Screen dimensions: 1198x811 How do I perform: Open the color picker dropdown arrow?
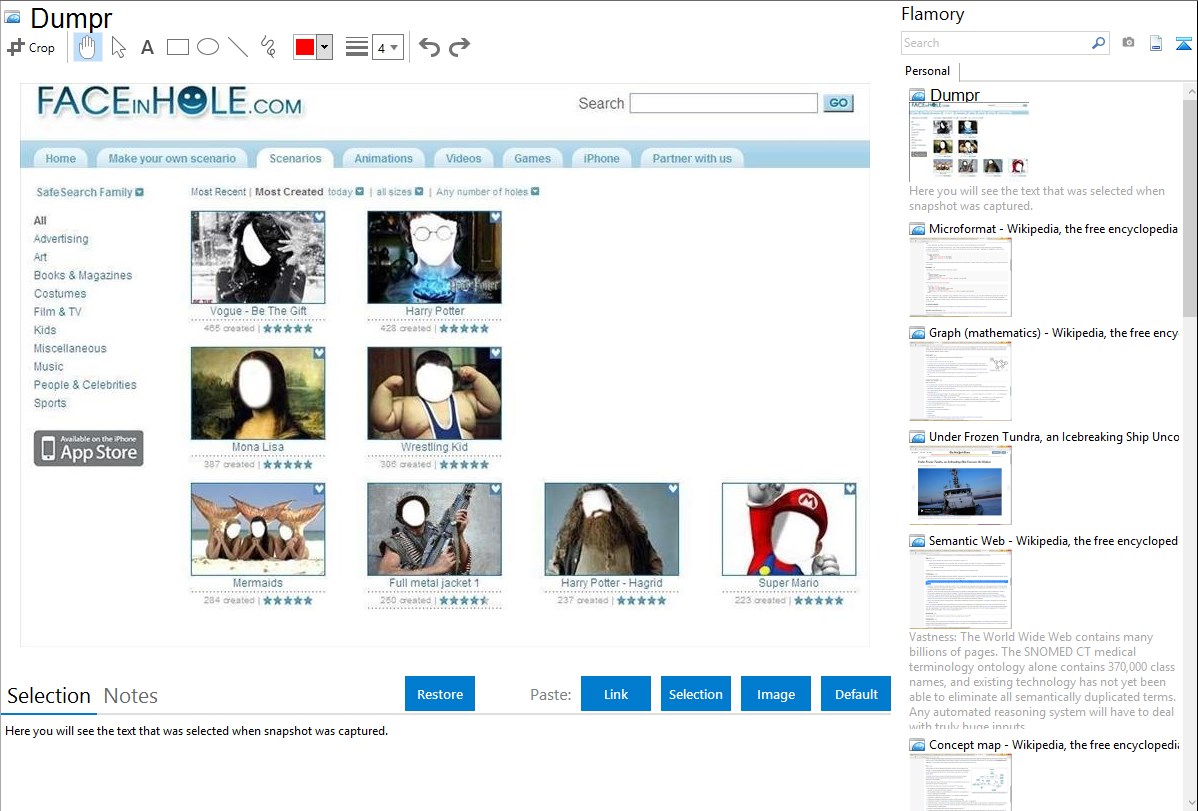(325, 47)
